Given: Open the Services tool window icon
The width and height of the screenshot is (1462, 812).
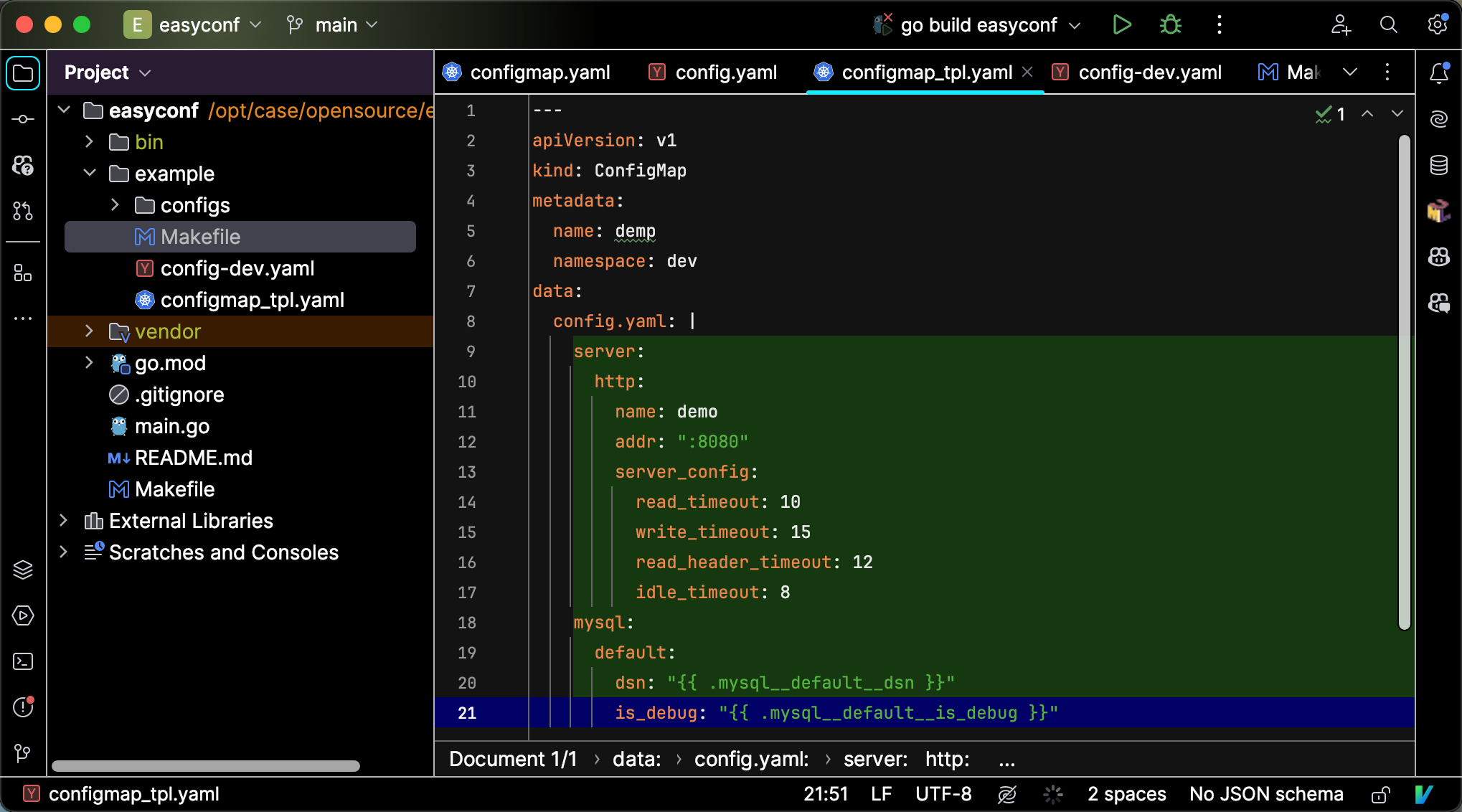Looking at the screenshot, I should click(23, 615).
